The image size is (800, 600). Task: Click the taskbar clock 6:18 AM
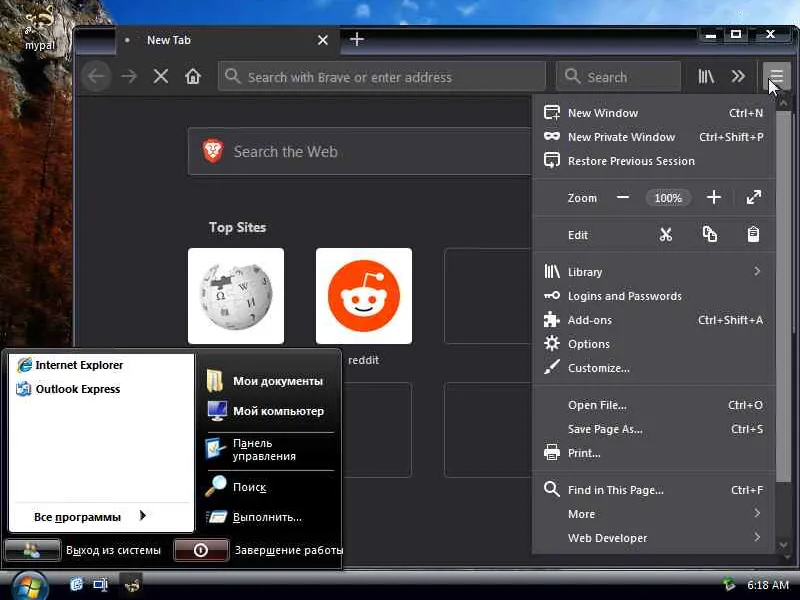(x=768, y=585)
